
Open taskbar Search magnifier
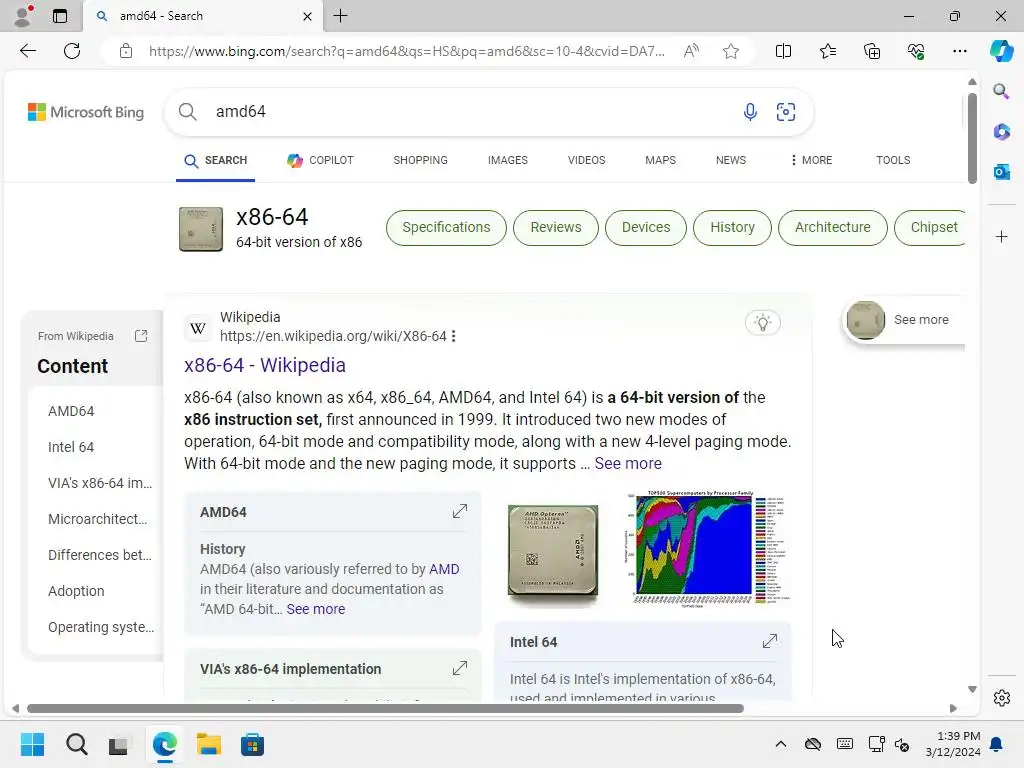click(x=76, y=744)
